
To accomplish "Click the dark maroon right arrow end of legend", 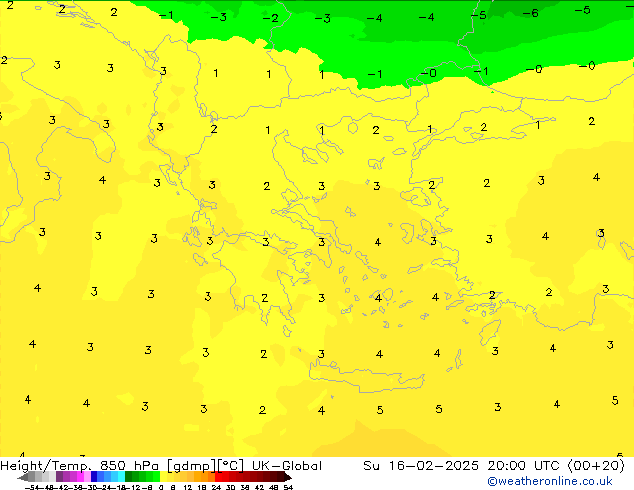I will pyautogui.click(x=288, y=477).
